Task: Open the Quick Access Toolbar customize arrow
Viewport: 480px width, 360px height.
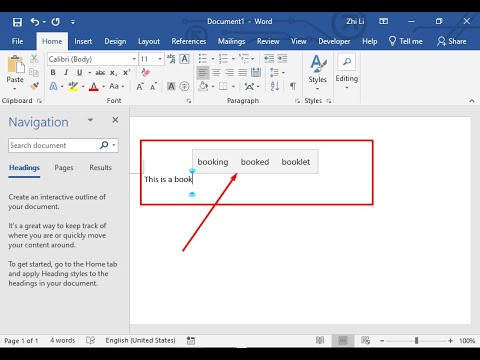Action: [x=73, y=22]
